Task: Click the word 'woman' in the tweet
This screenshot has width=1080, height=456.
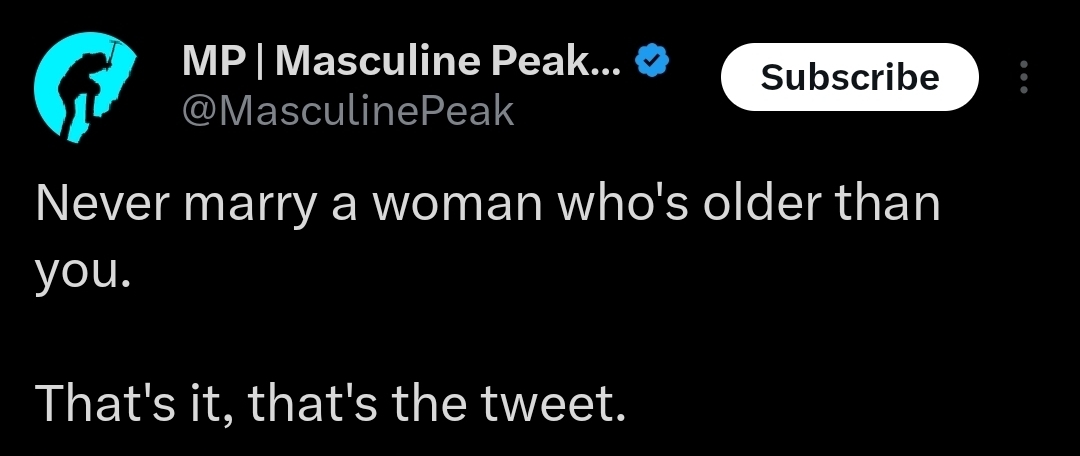Action: click(457, 206)
